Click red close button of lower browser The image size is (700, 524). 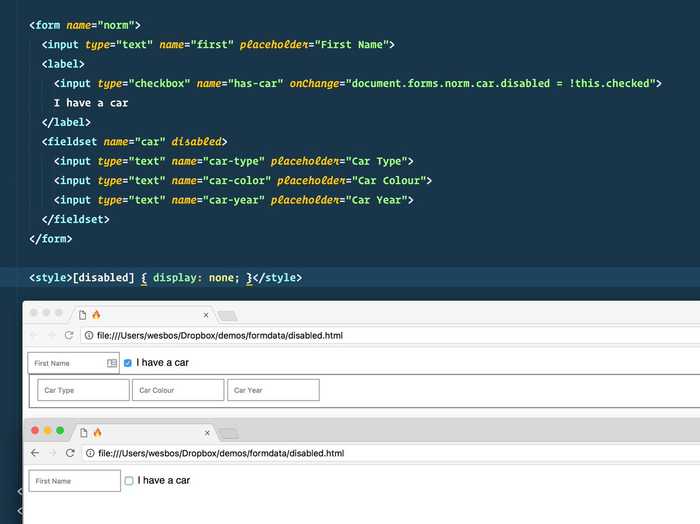[x=35, y=431]
